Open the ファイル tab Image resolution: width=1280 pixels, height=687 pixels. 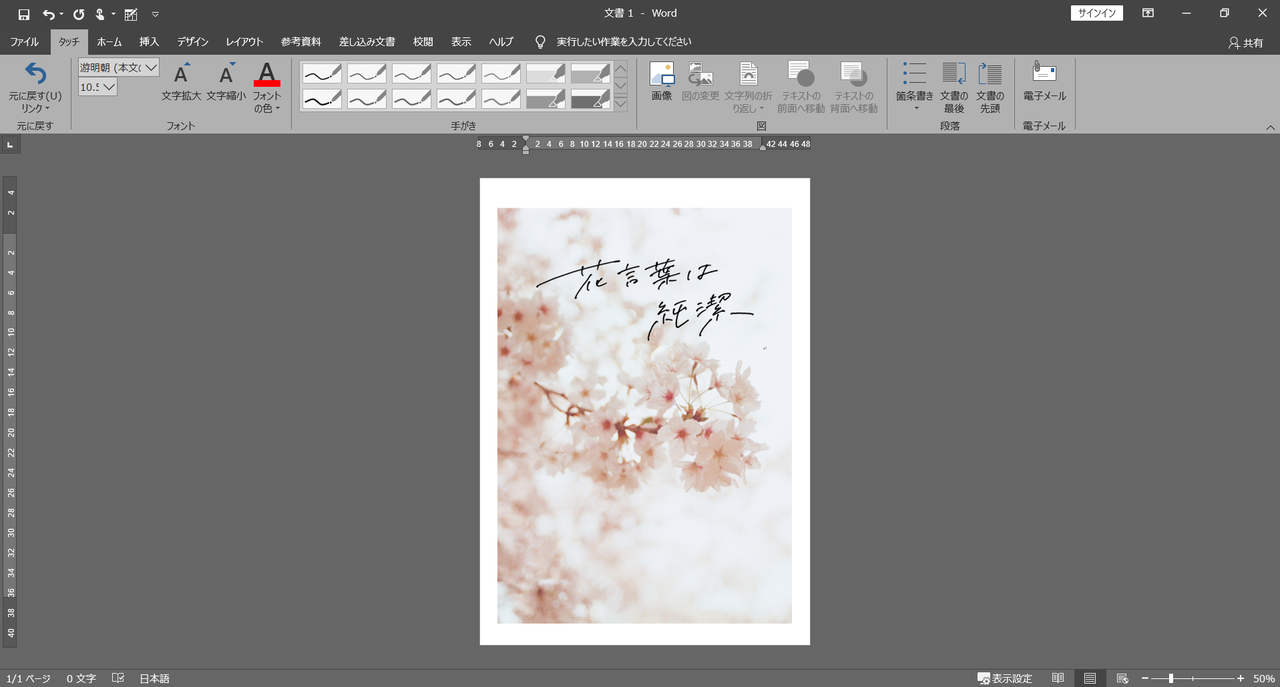(25, 42)
